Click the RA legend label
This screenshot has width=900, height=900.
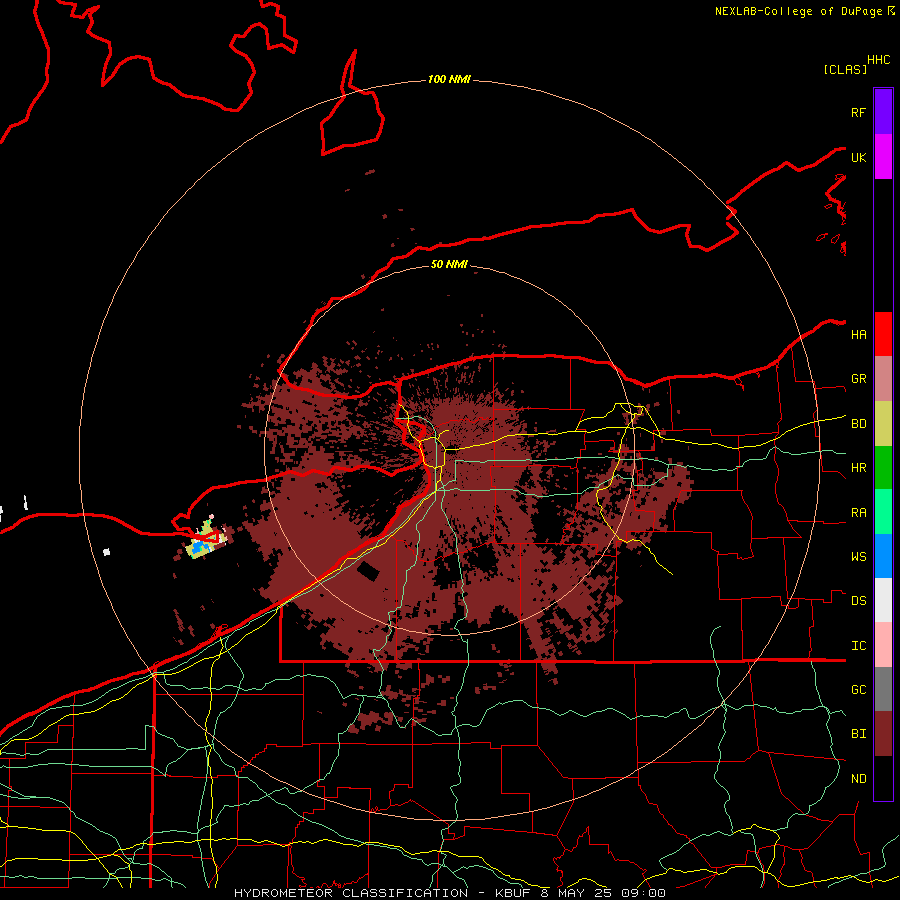(858, 513)
